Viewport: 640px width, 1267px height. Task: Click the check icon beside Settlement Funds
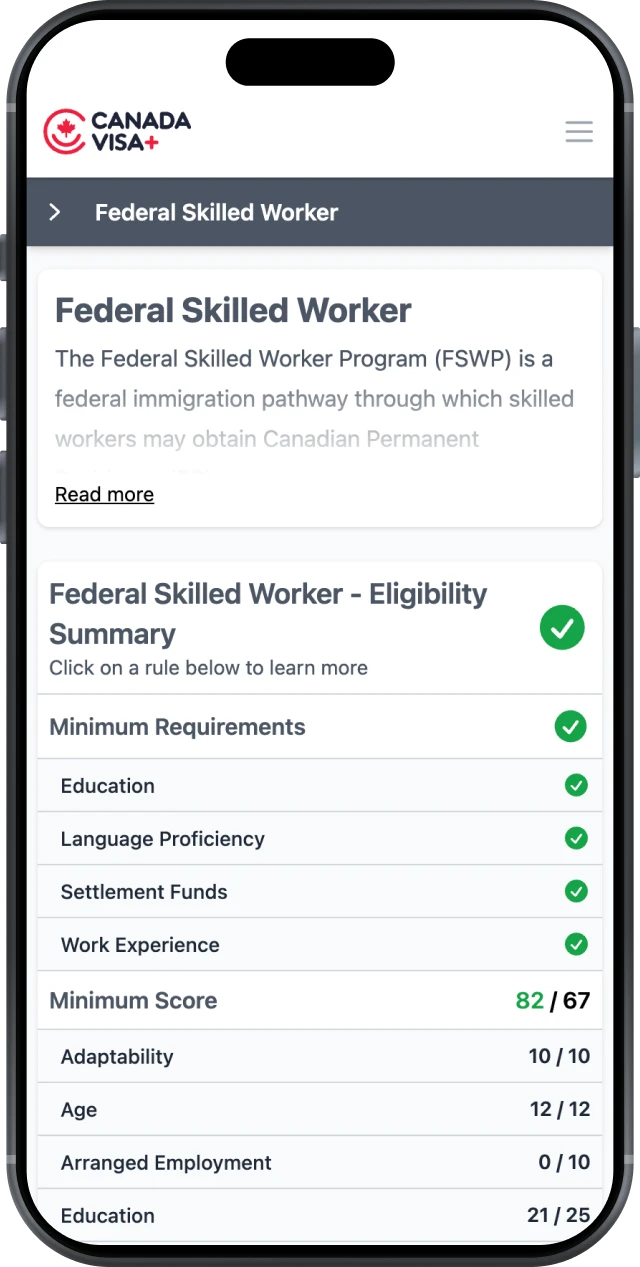pos(576,892)
